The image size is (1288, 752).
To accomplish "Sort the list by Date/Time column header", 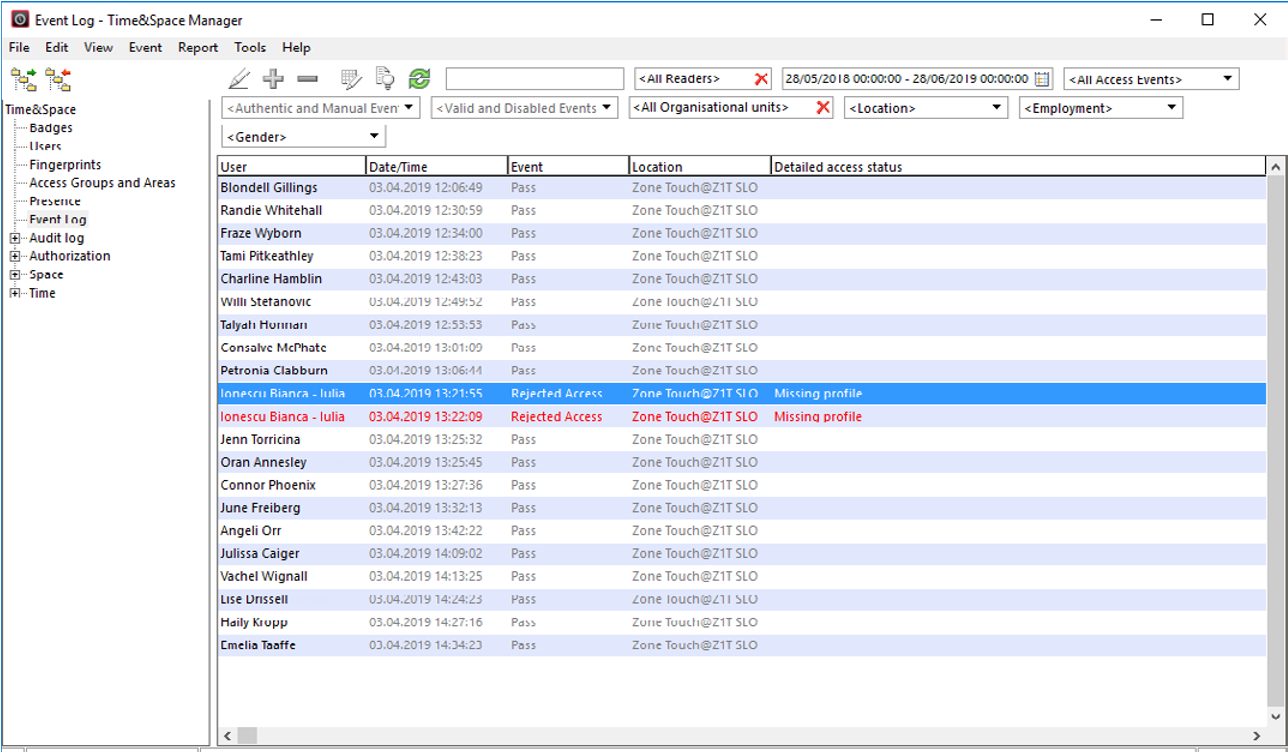I will (436, 167).
